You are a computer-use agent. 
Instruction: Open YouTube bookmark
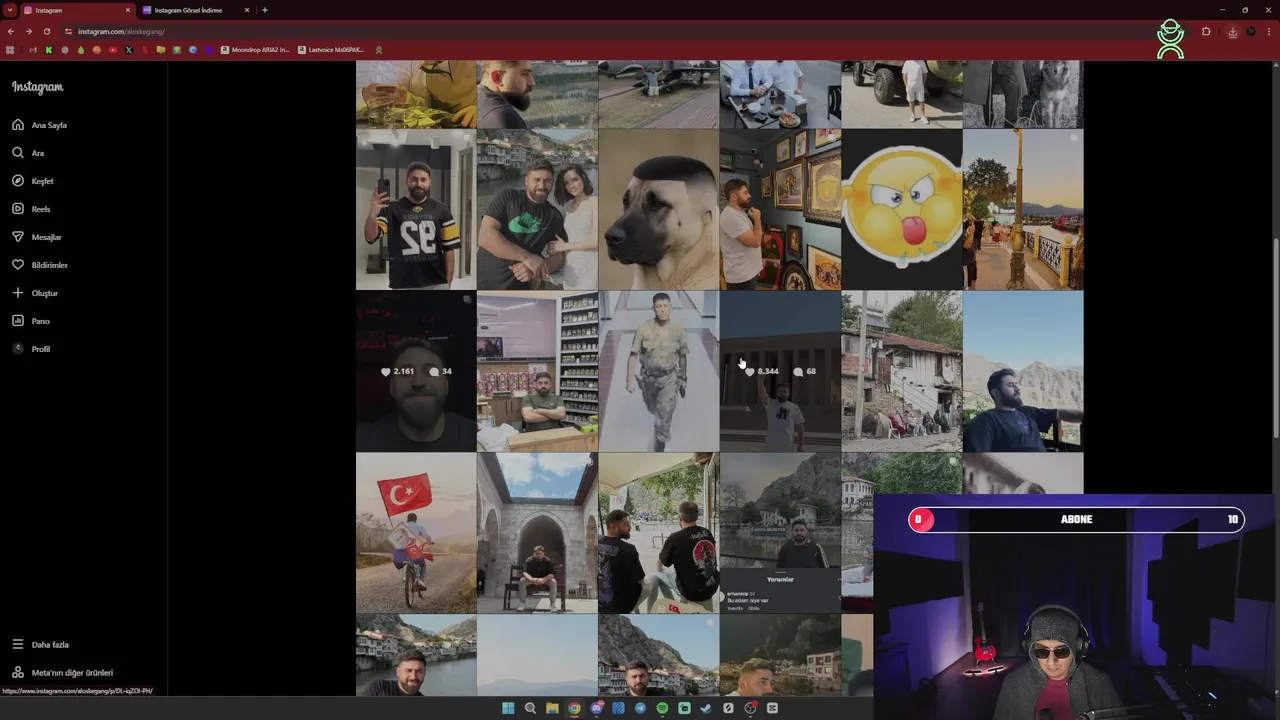(113, 50)
